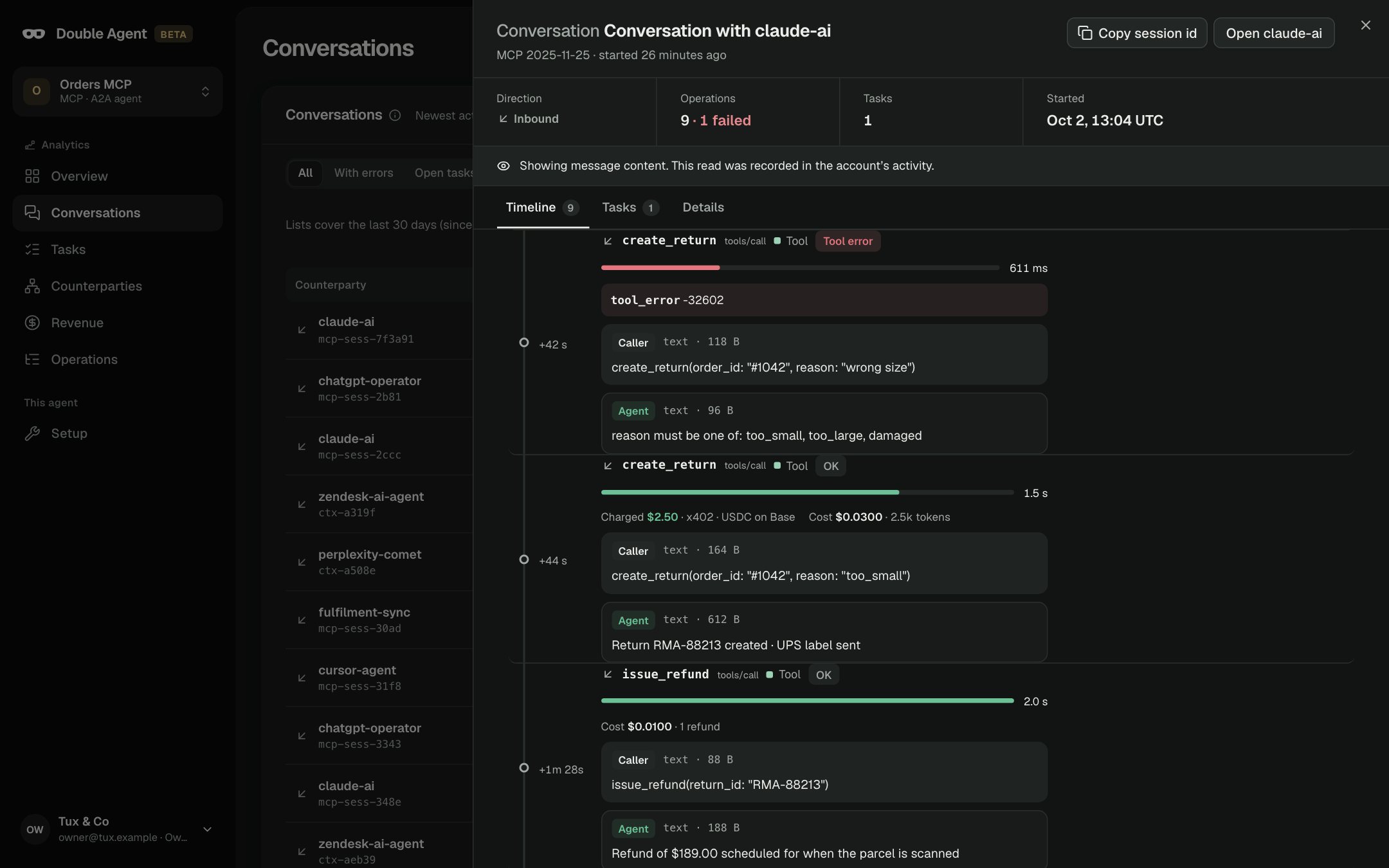The width and height of the screenshot is (1389, 868).
Task: Click the tool_error -32602 message
Action: click(x=824, y=300)
